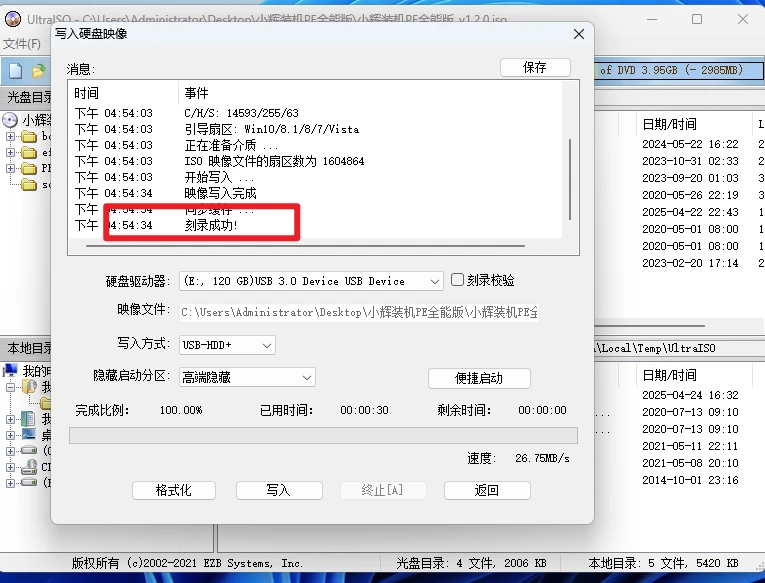
Task: Select the row dated 2024-05-22 16:22
Action: pyautogui.click(x=690, y=144)
